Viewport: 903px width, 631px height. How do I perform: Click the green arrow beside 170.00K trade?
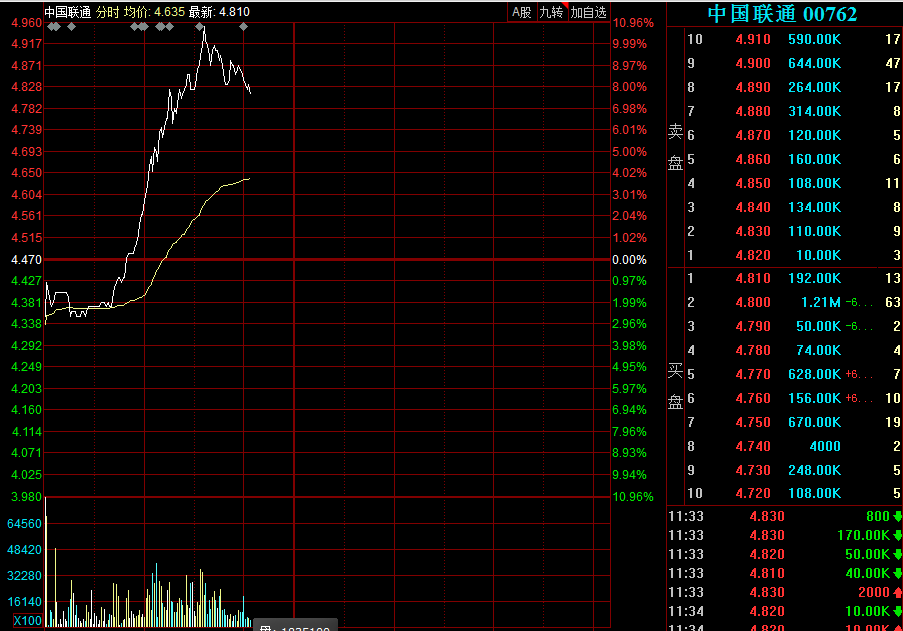coord(897,536)
